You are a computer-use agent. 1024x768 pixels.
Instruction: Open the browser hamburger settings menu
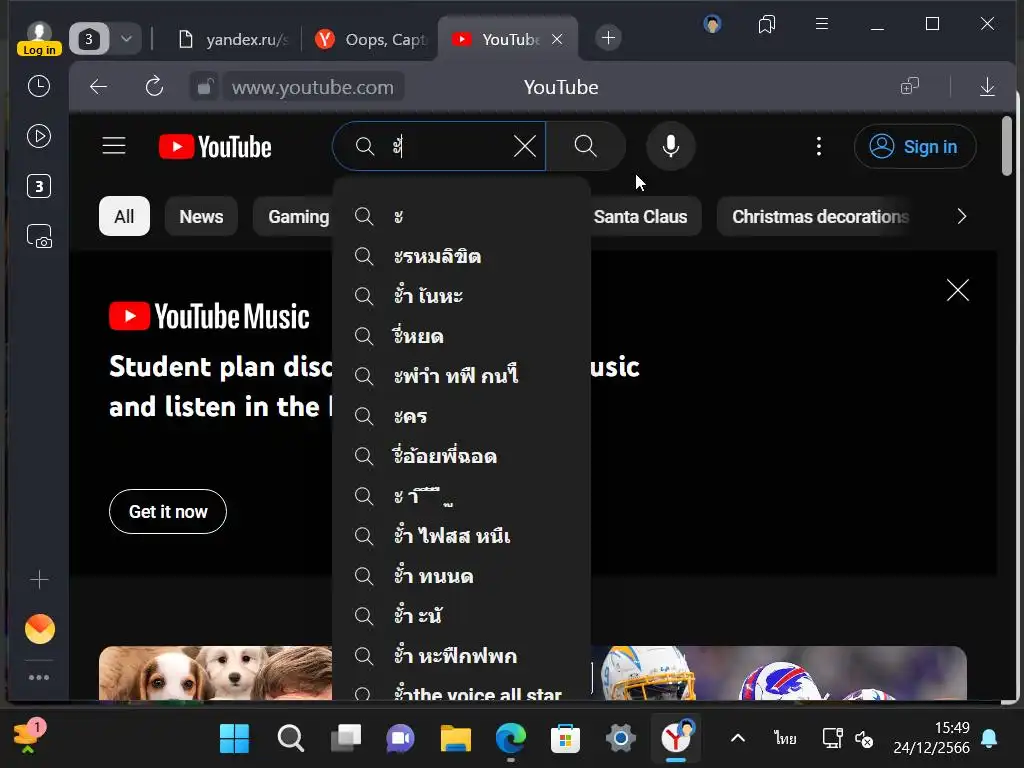click(822, 24)
